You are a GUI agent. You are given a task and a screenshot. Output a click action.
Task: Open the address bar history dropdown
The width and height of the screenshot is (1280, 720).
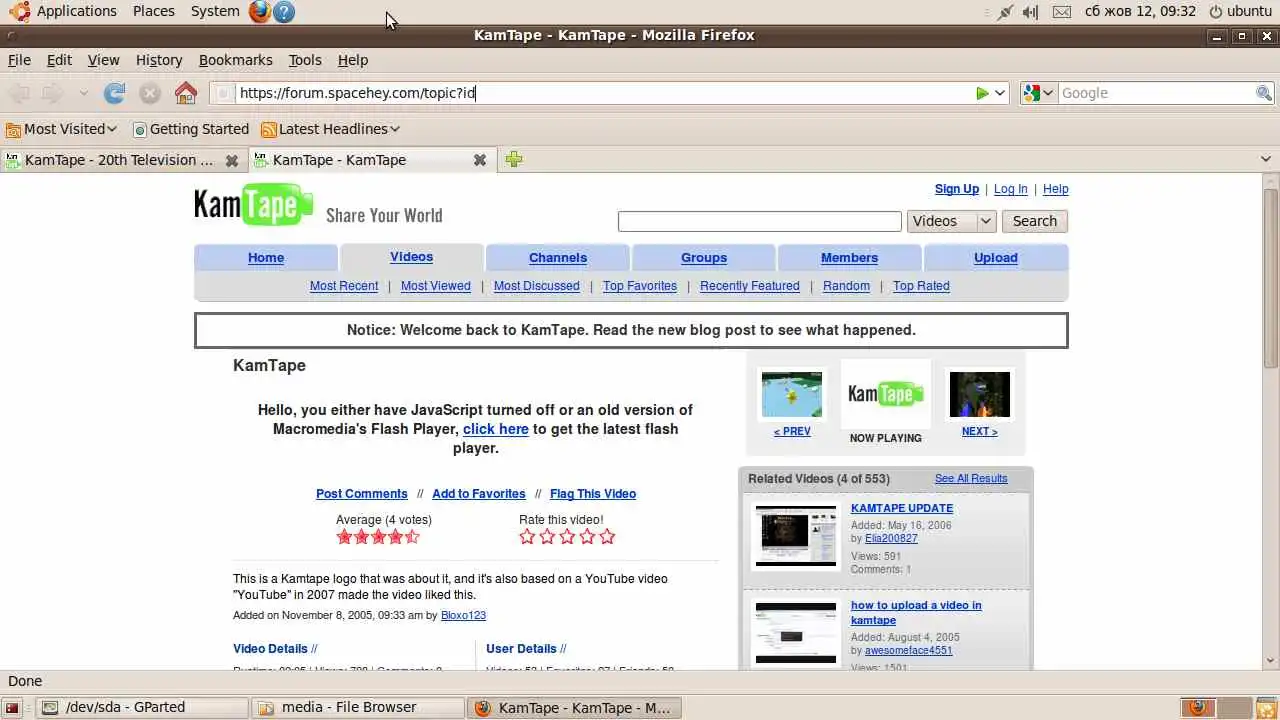pyautogui.click(x=999, y=93)
